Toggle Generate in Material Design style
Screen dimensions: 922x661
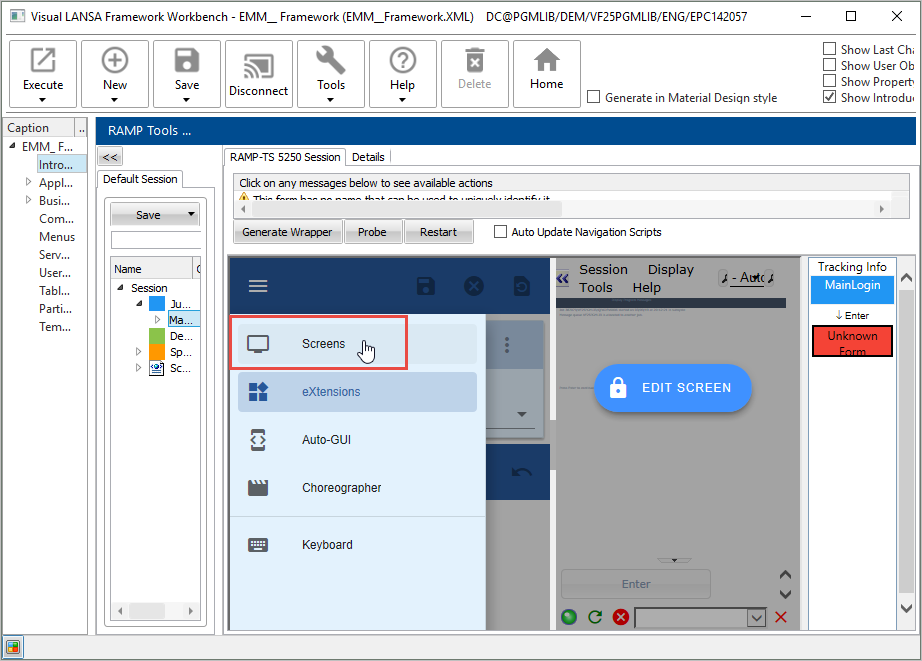point(594,97)
